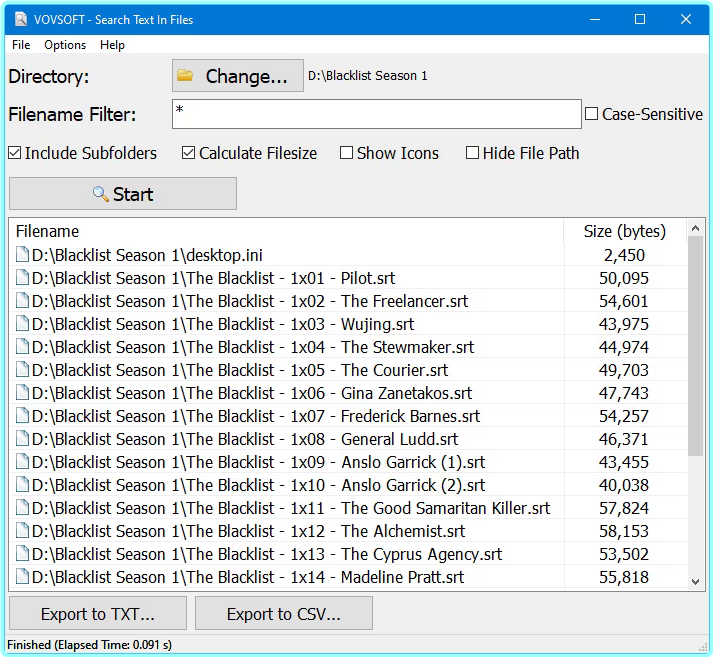
Task: Enable the Case-Sensitive checkbox
Action: point(591,115)
